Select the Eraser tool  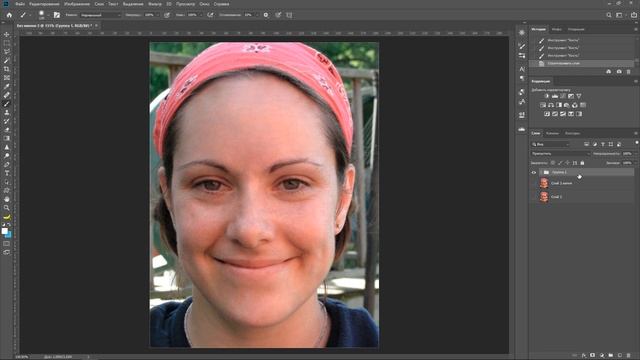pos(7,130)
